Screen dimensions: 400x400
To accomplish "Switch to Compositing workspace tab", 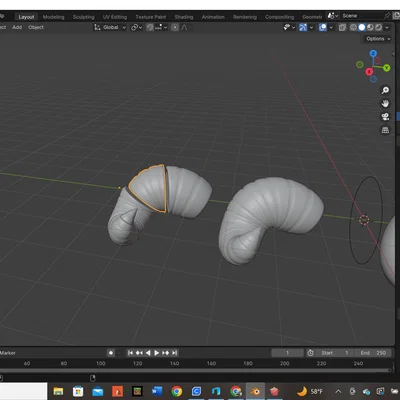I will pos(279,17).
